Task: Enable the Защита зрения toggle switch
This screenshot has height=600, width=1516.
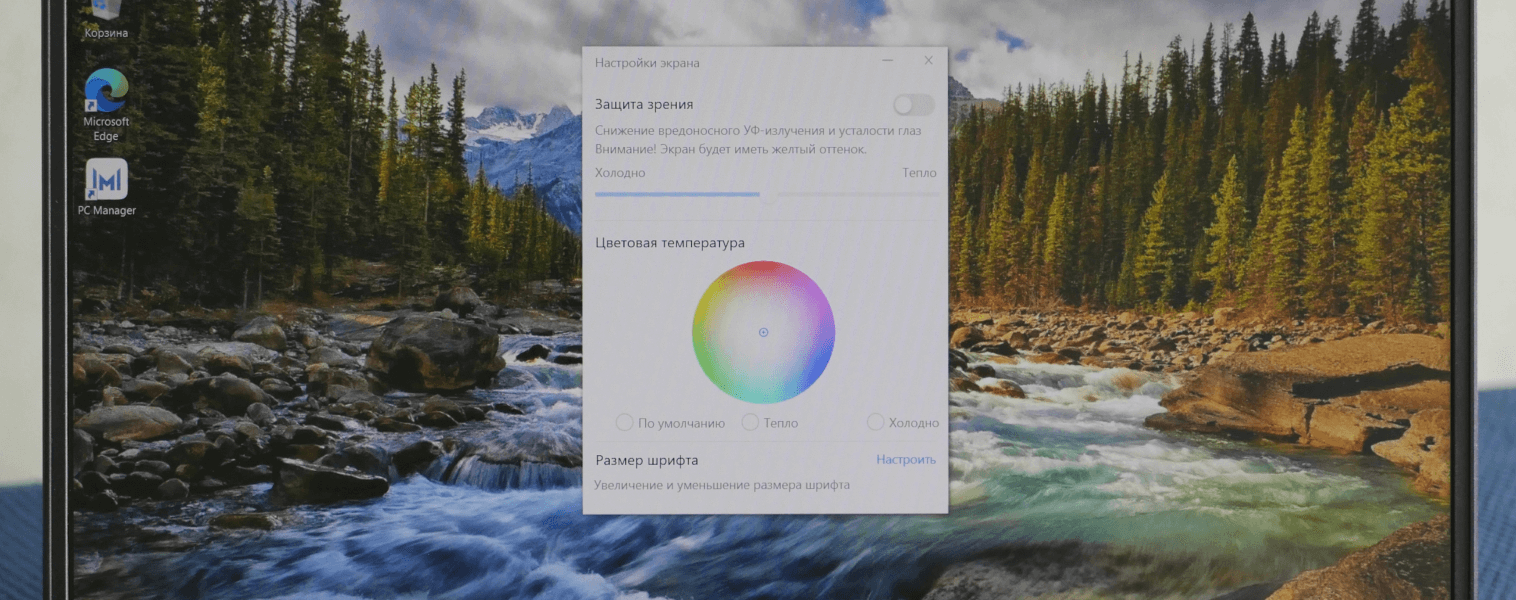Action: pos(913,105)
